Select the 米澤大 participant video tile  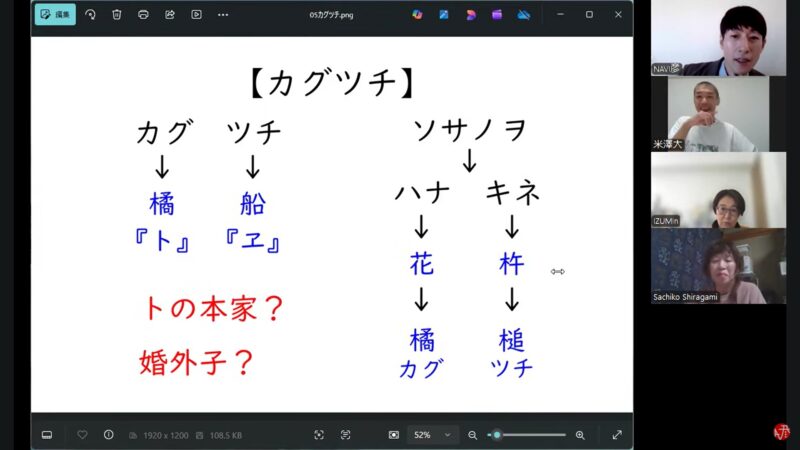(718, 114)
